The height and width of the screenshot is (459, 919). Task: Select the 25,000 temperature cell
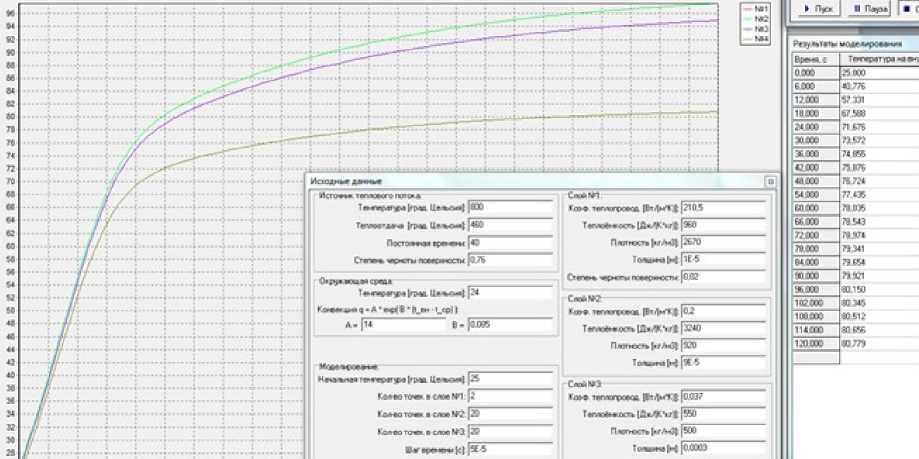pos(879,73)
